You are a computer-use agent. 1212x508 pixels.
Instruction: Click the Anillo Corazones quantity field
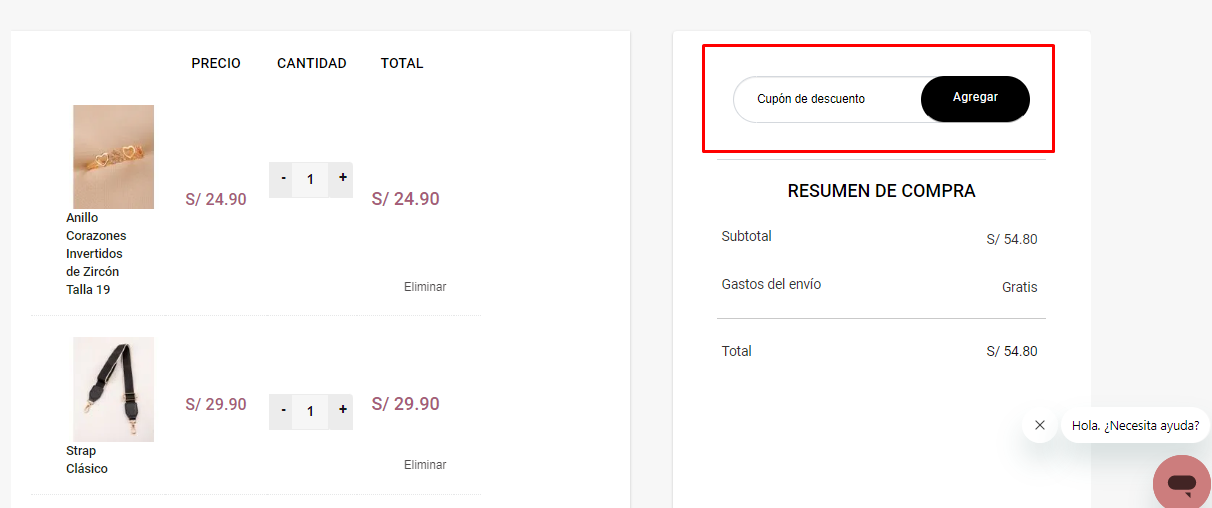[x=311, y=179]
